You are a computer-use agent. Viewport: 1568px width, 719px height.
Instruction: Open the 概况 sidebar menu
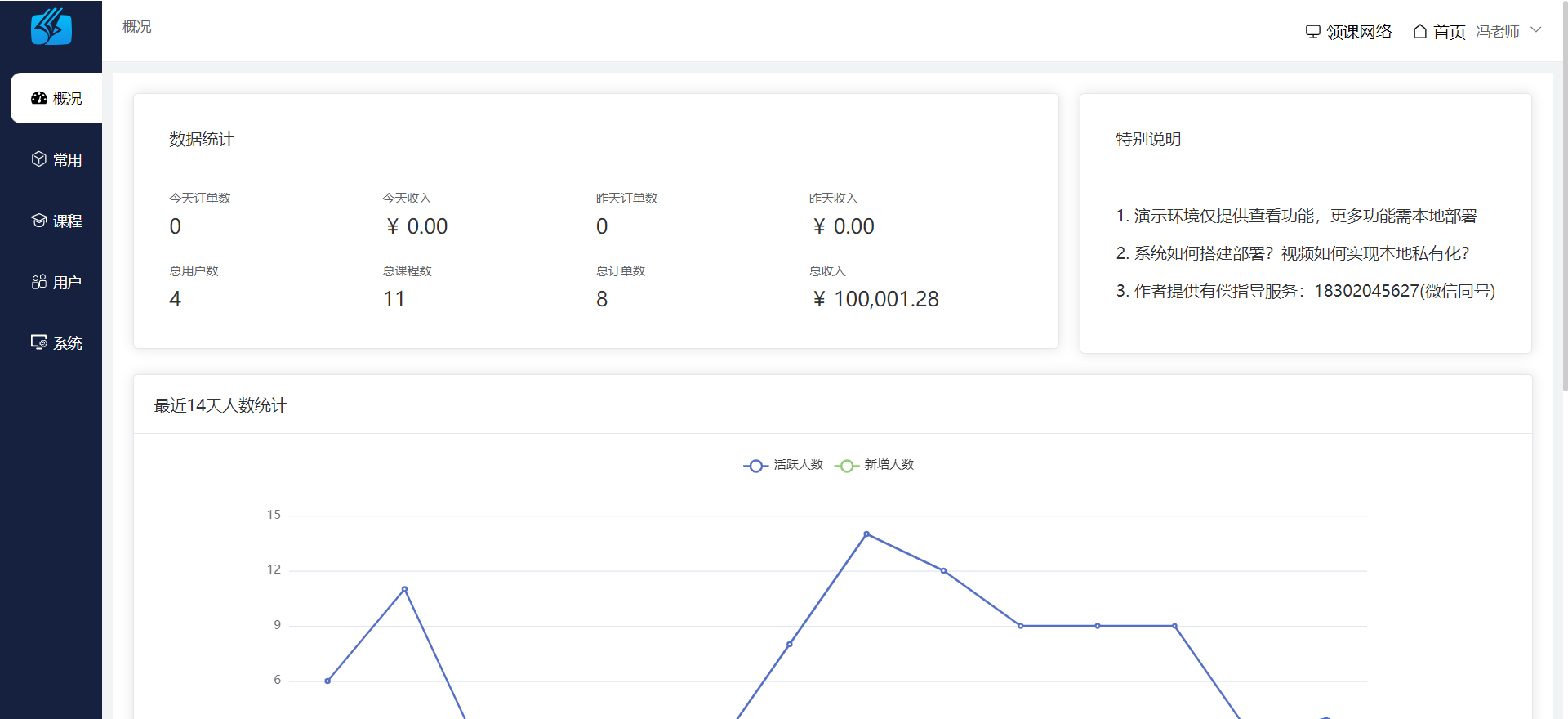[56, 98]
